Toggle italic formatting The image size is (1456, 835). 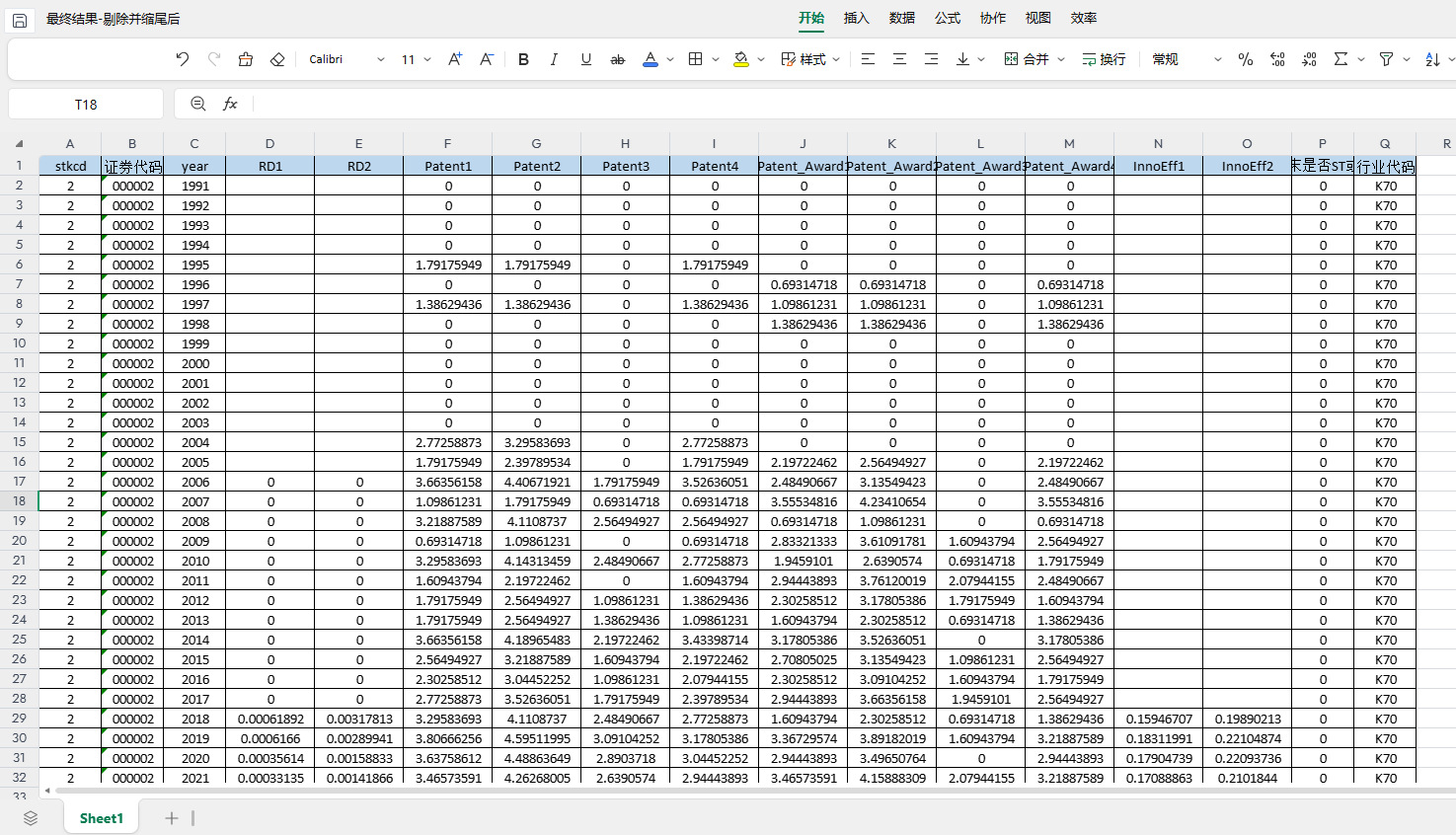(x=554, y=59)
